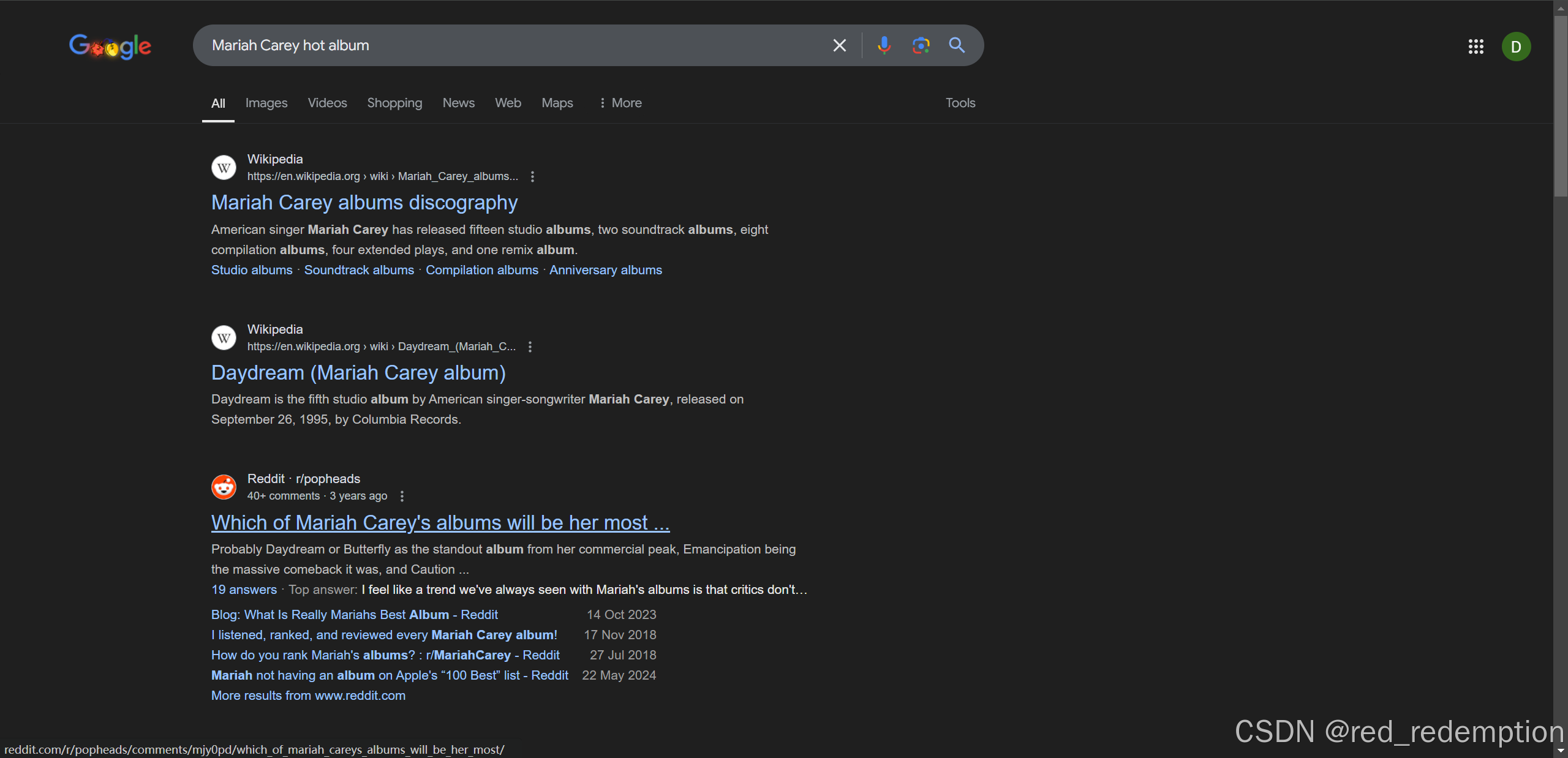Click the Google logo to go home
The image size is (1568, 758).
[110, 46]
